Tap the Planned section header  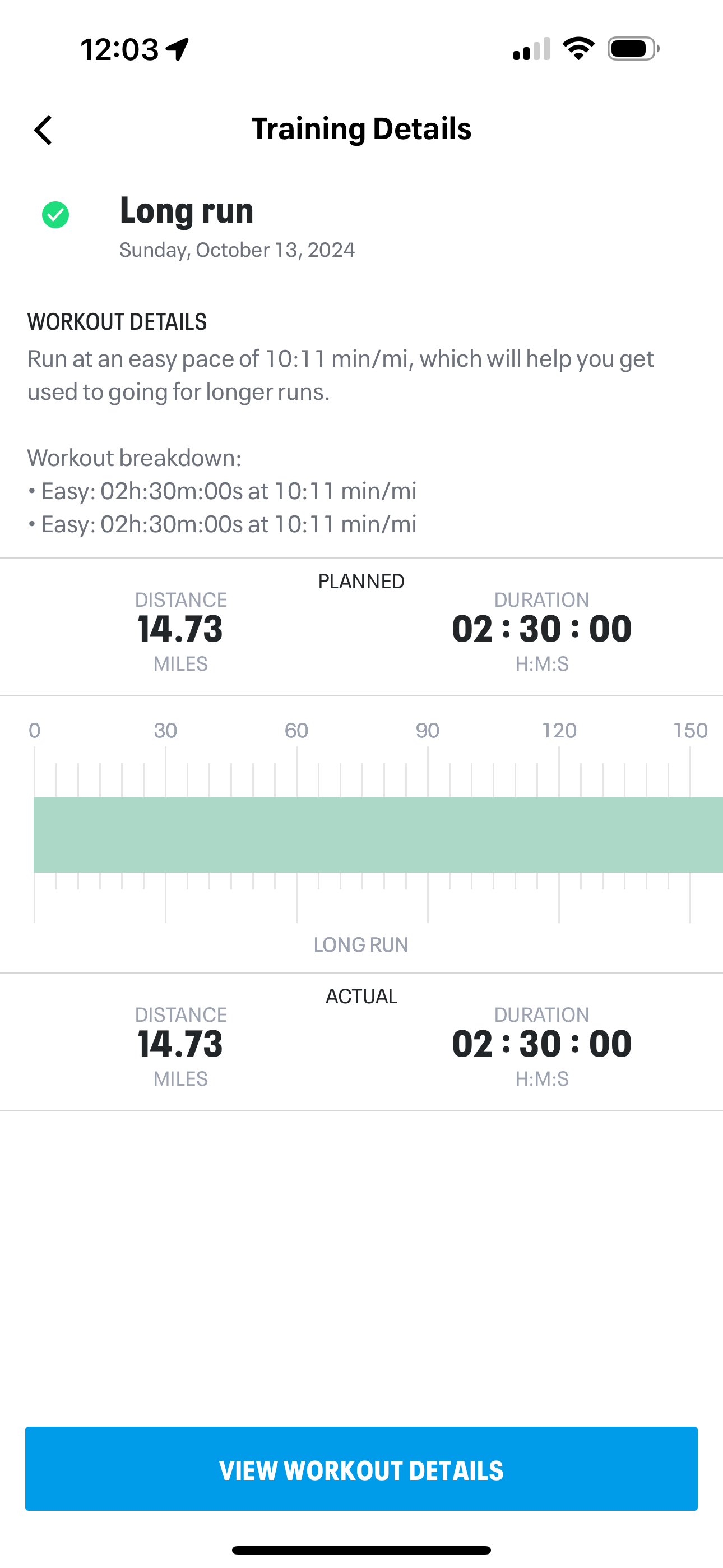(x=361, y=582)
